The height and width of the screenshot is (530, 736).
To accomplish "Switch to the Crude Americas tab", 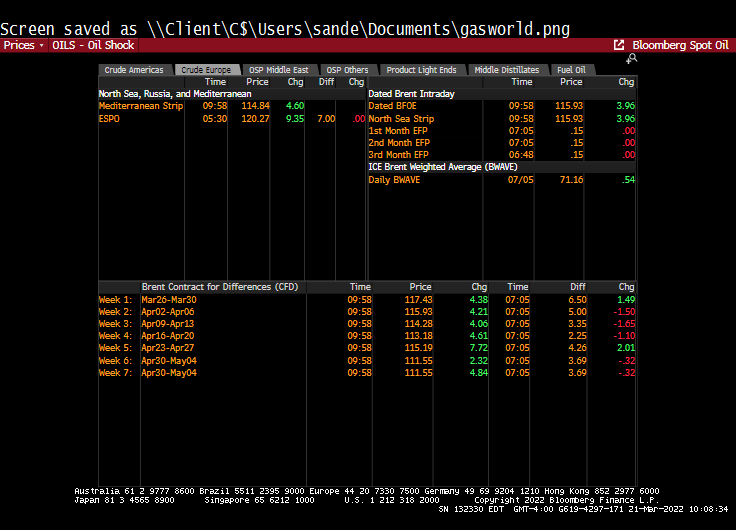I will click(134, 70).
